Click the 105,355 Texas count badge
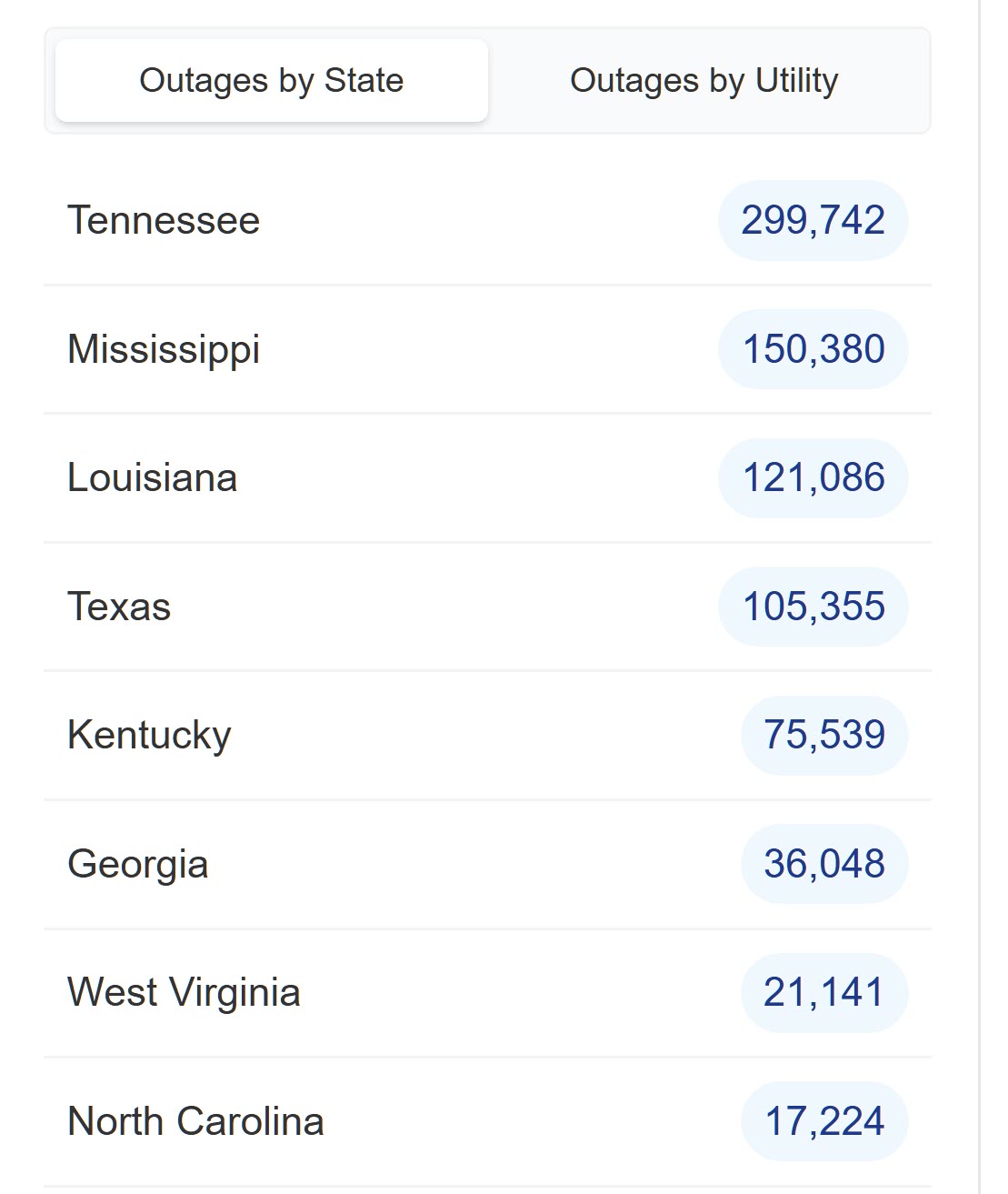This screenshot has width=1008, height=1194. [813, 607]
